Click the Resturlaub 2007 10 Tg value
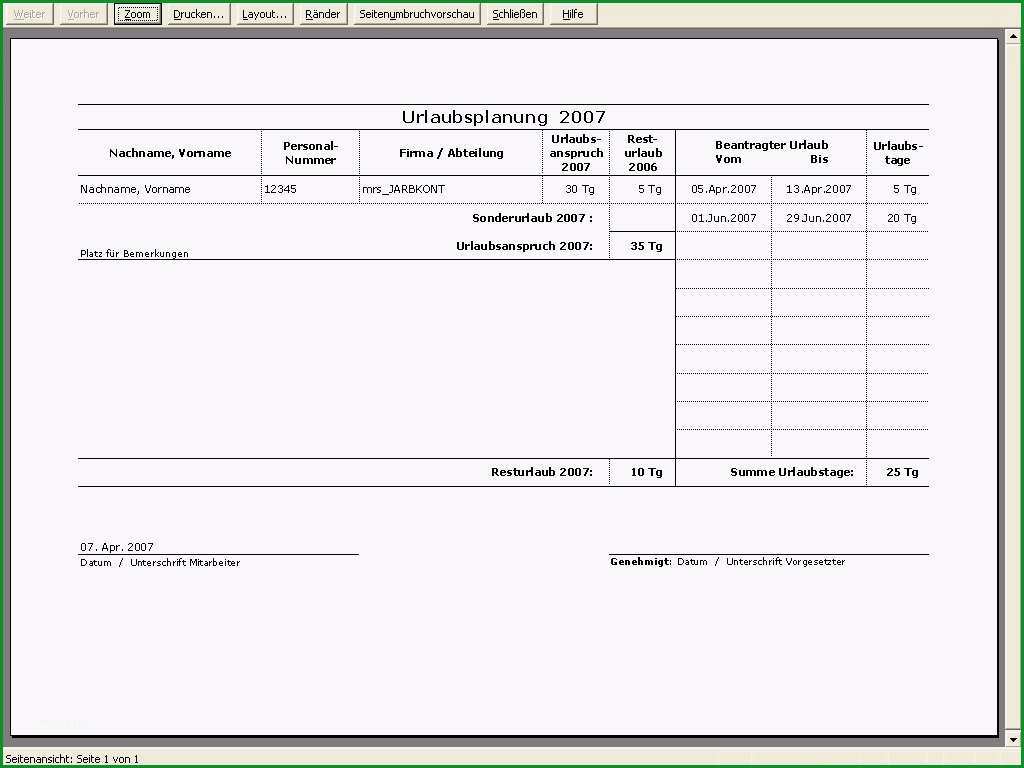 point(646,472)
